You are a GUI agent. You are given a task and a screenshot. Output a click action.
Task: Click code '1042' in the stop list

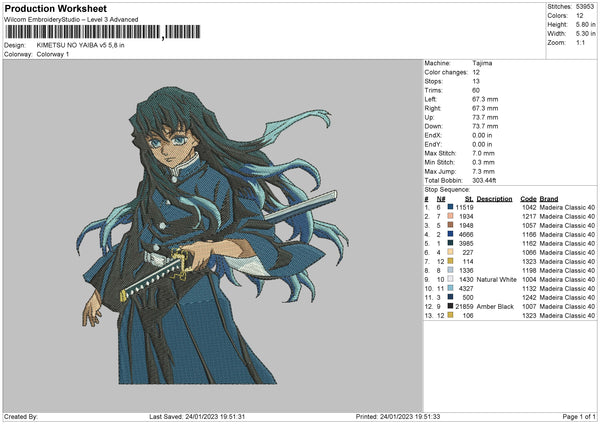pos(529,207)
